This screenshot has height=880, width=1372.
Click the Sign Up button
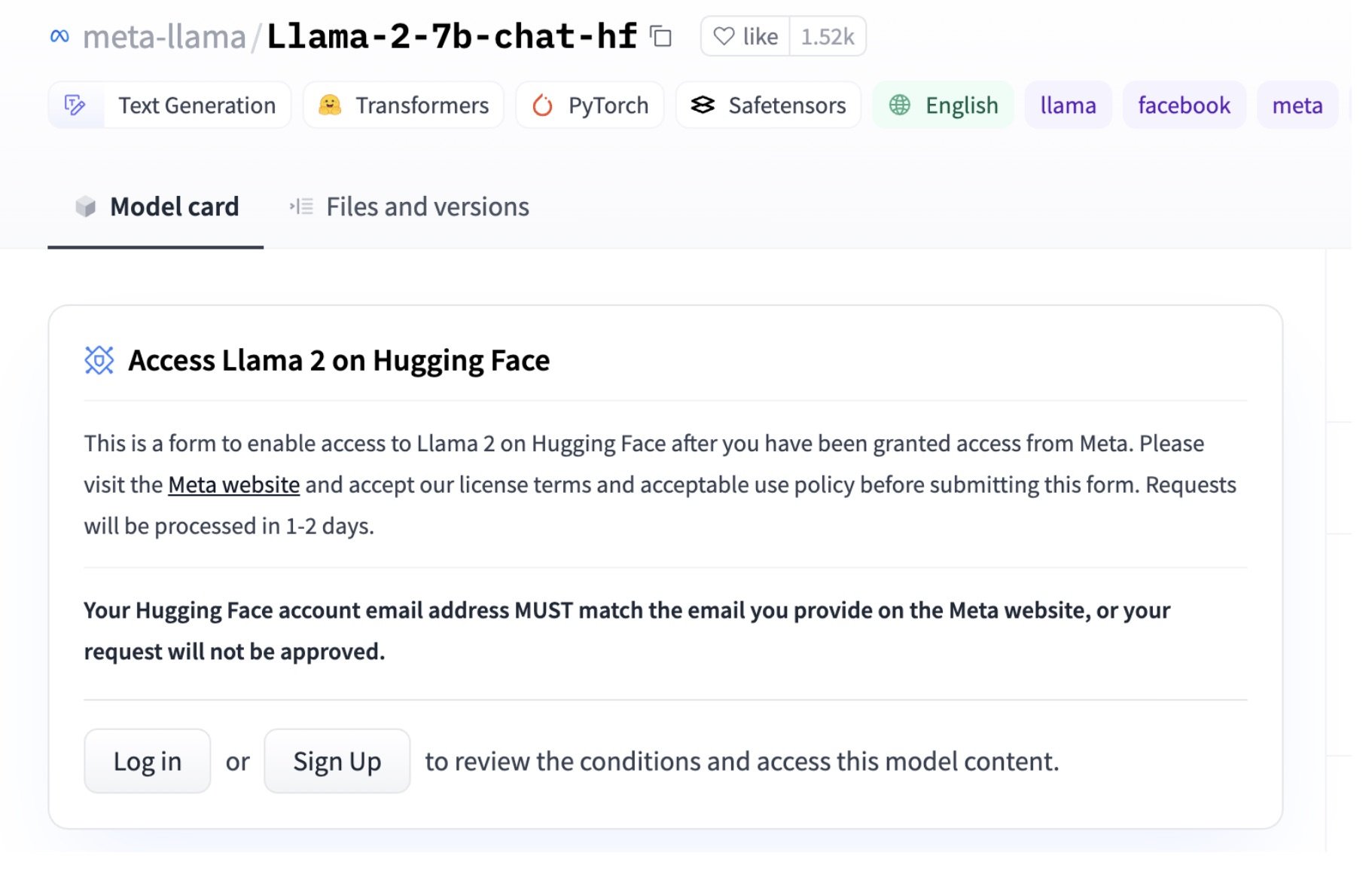pyautogui.click(x=337, y=761)
